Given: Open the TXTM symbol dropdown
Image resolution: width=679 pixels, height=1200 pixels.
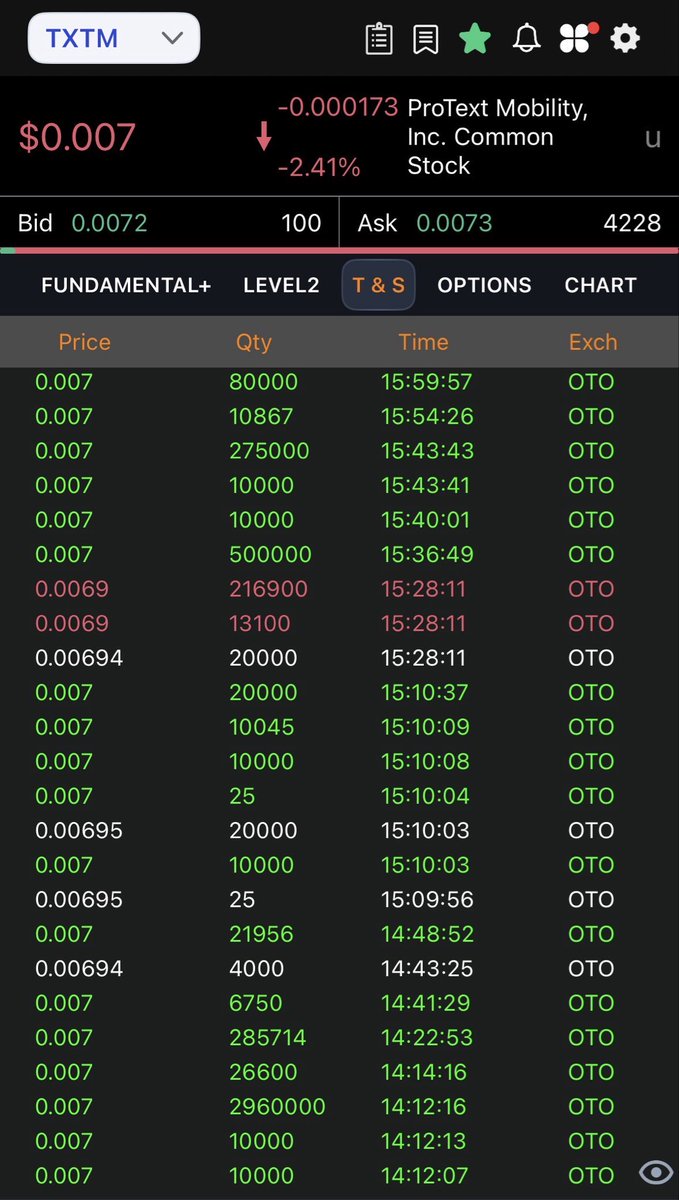Looking at the screenshot, I should (x=114, y=39).
